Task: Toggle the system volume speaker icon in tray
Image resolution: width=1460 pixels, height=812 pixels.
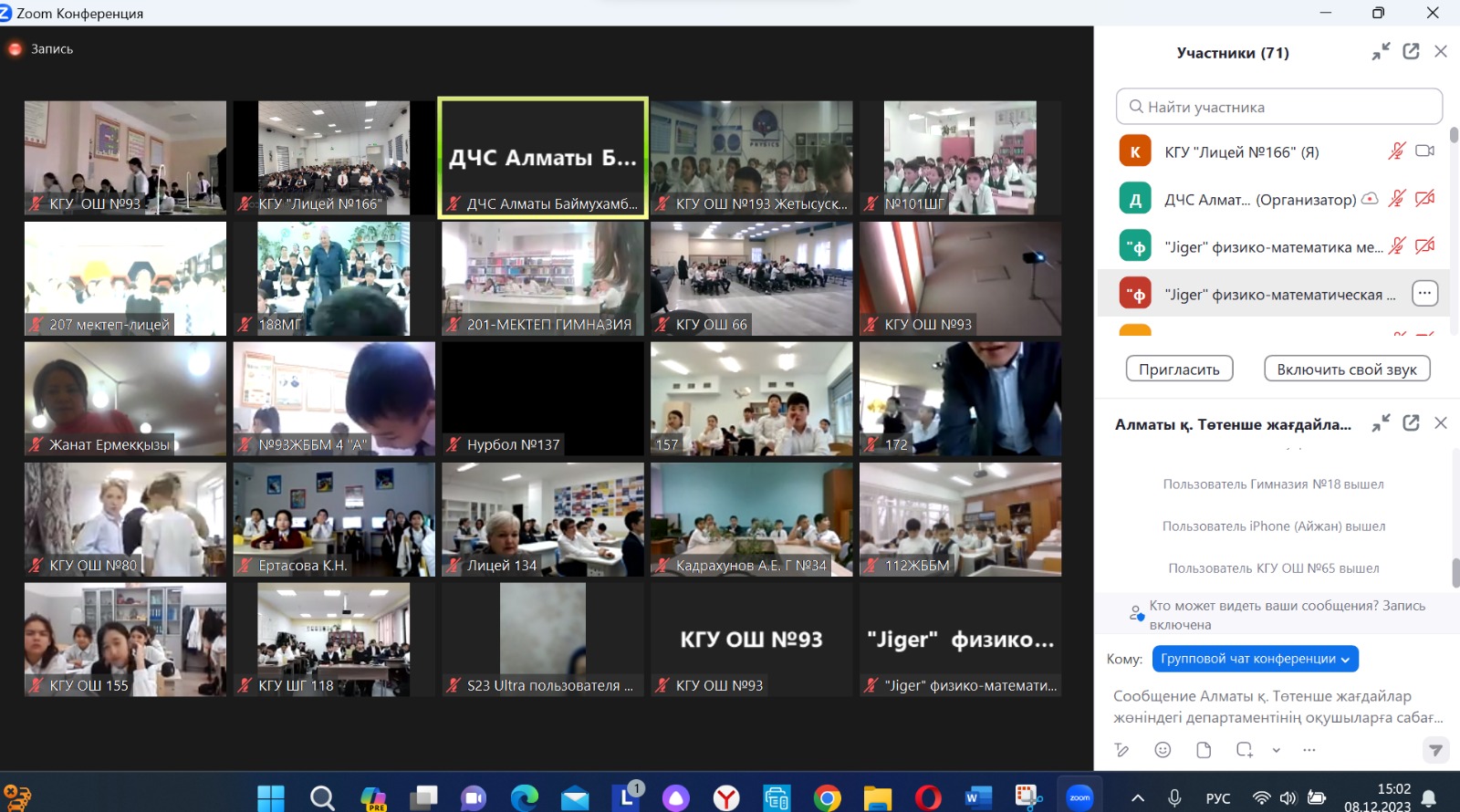Action: pos(1288,798)
